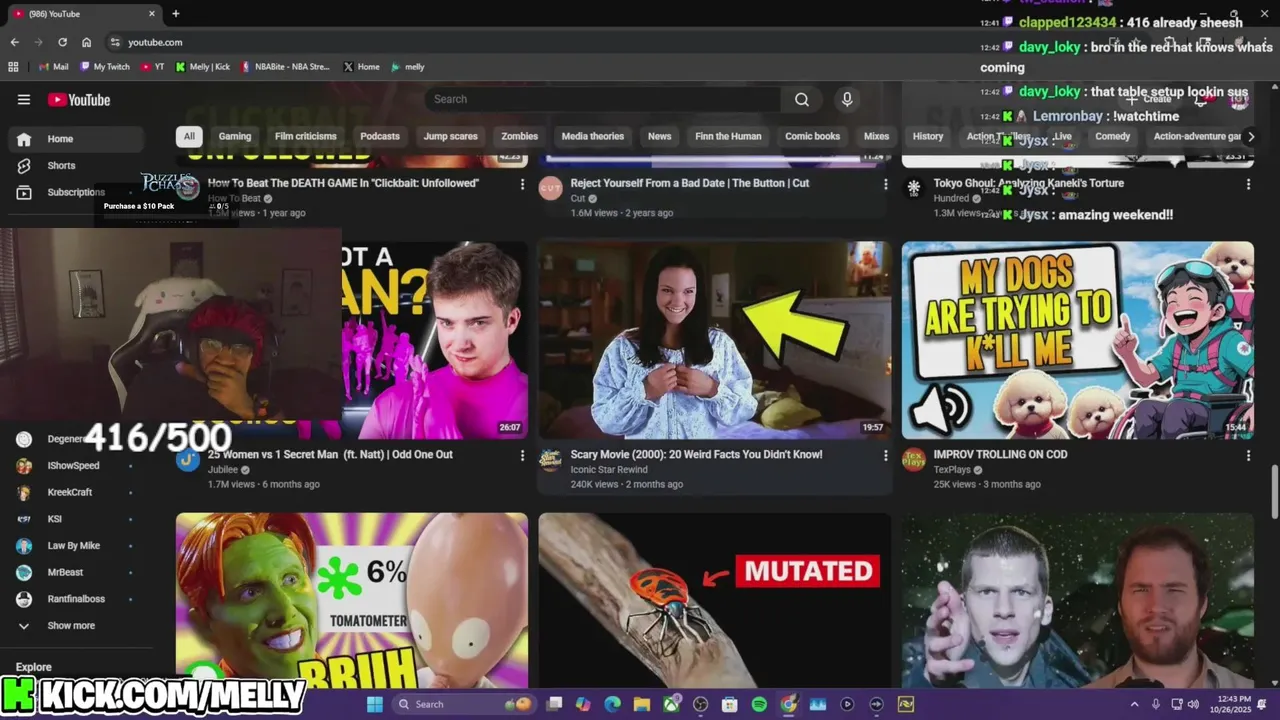
Task: Open Spotify from the taskbar
Action: pyautogui.click(x=759, y=704)
